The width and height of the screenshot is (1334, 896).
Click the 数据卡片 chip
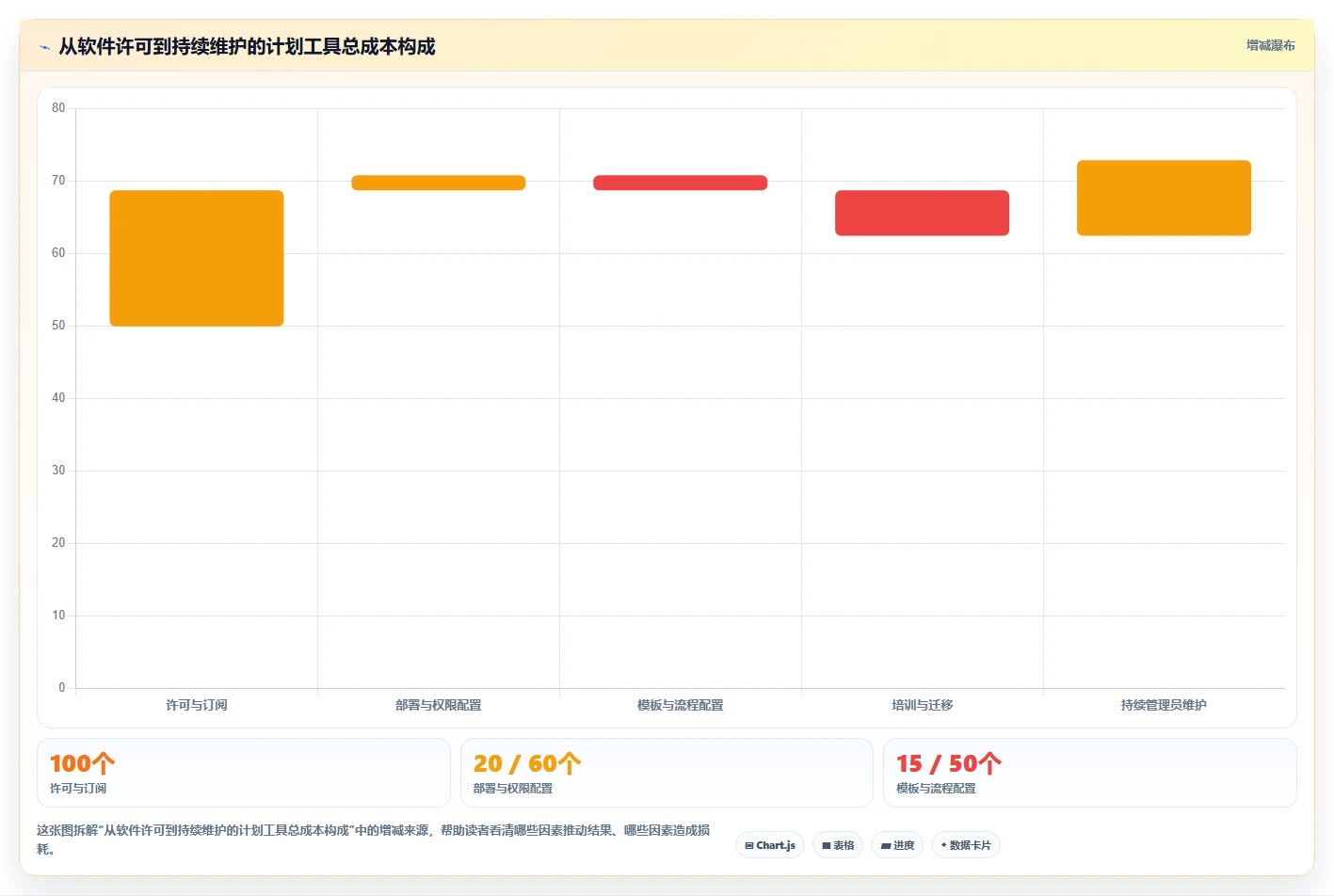point(965,845)
